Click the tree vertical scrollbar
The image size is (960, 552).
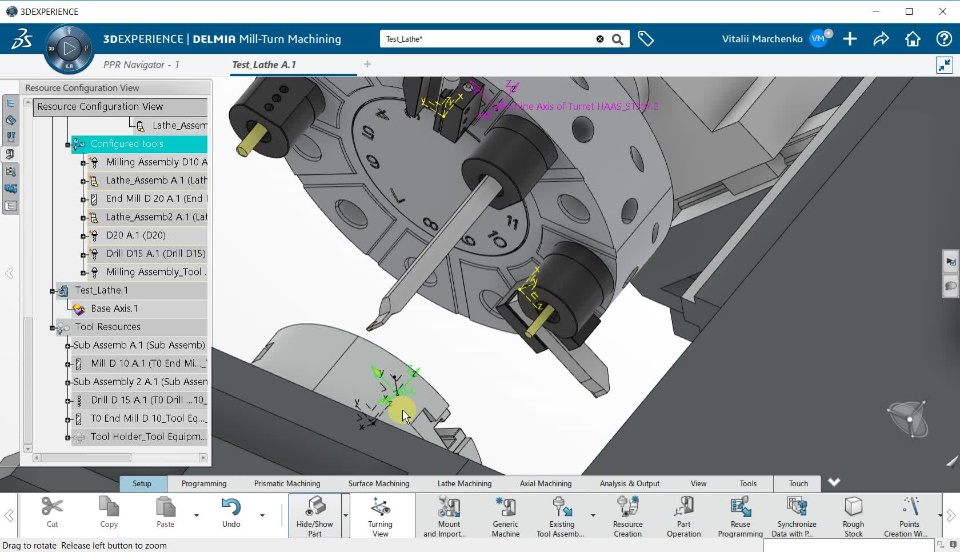pos(28,379)
